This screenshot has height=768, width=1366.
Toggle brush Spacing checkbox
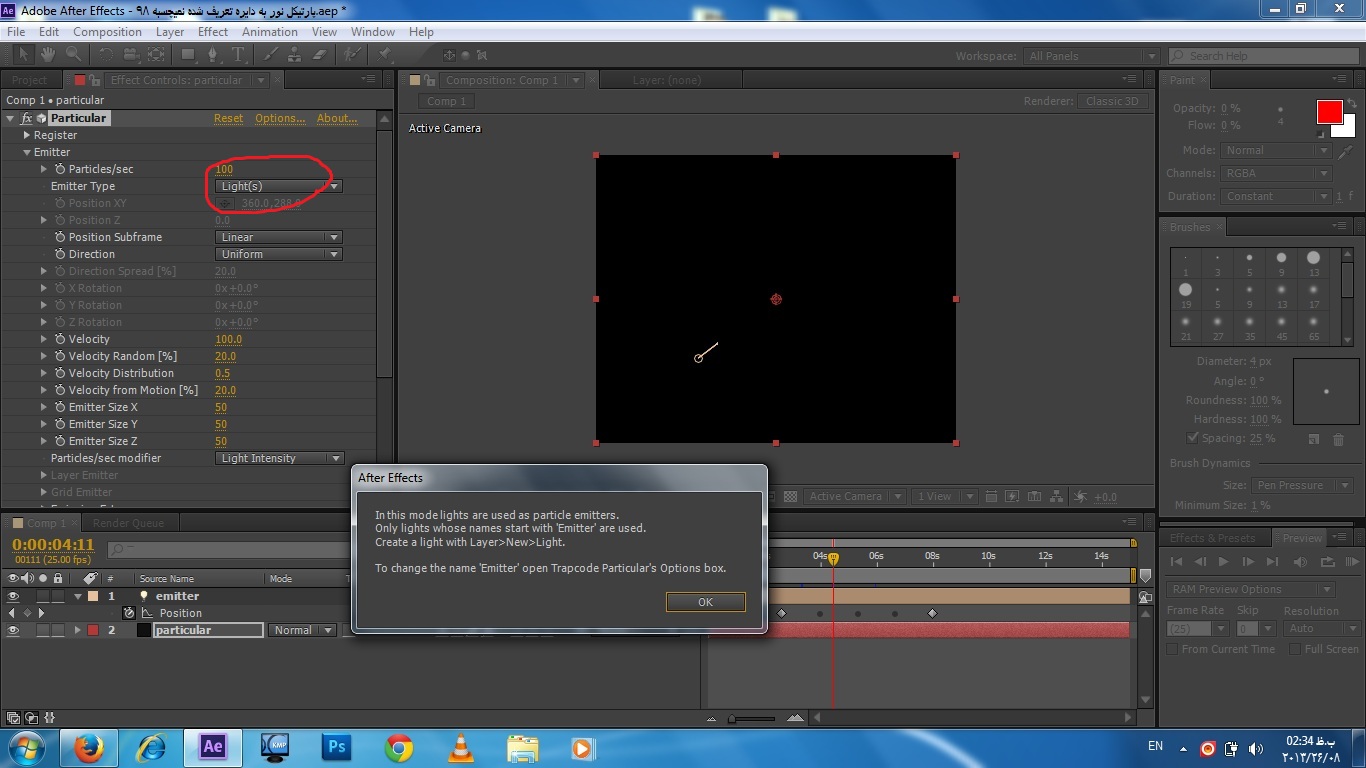[x=1192, y=438]
